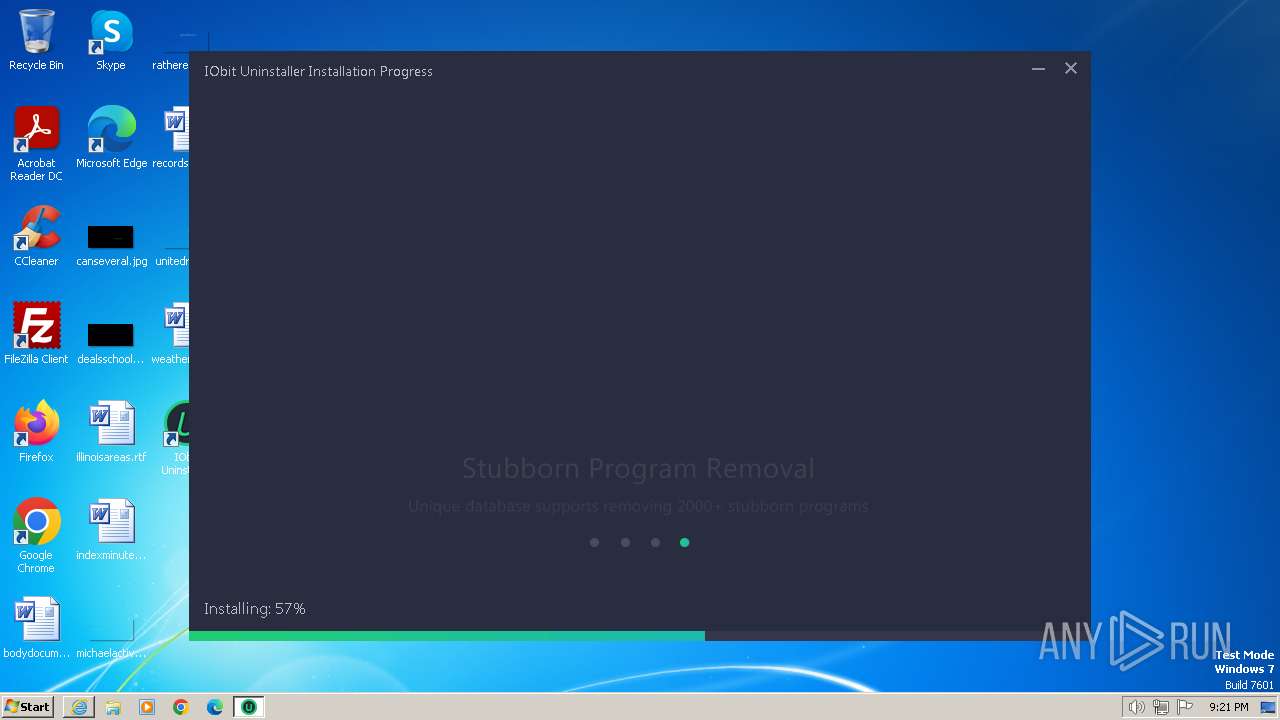
Task: Select the first slide indicator dot
Action: coord(594,542)
